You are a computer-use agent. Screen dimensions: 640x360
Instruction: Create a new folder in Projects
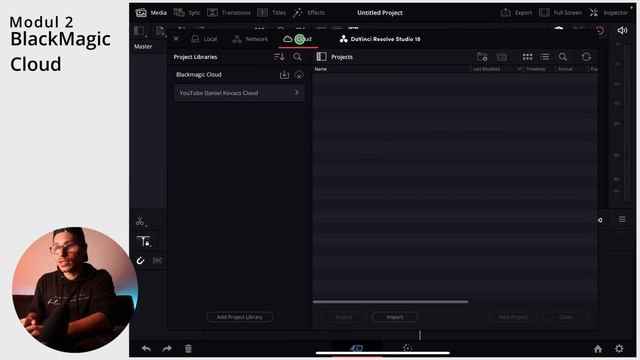(x=482, y=57)
